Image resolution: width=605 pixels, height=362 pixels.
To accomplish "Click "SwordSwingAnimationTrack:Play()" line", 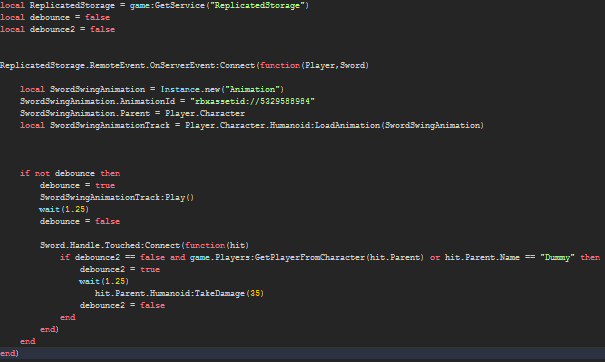I will tap(117, 197).
